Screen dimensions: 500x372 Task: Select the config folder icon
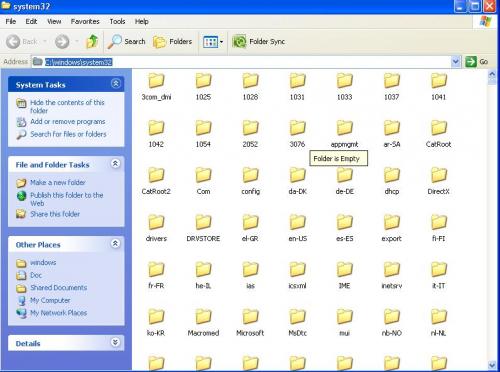pyautogui.click(x=250, y=175)
